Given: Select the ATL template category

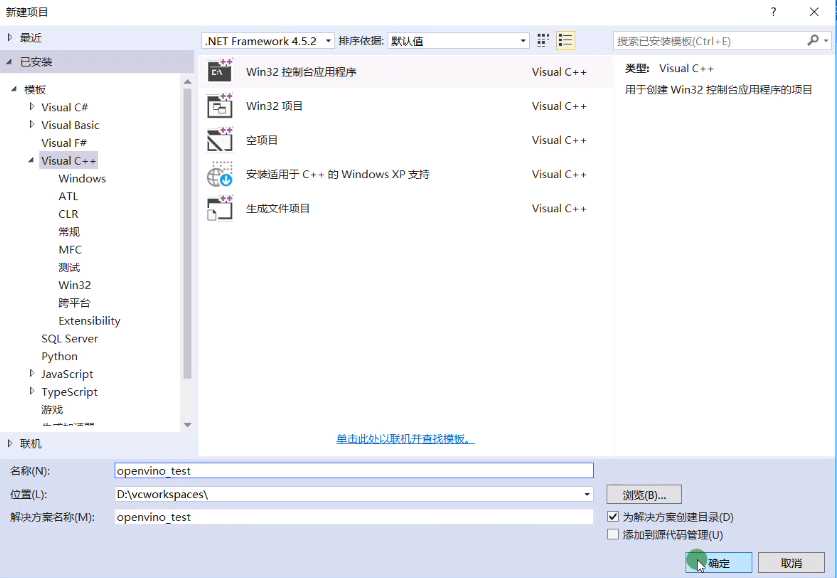Looking at the screenshot, I should 68,196.
